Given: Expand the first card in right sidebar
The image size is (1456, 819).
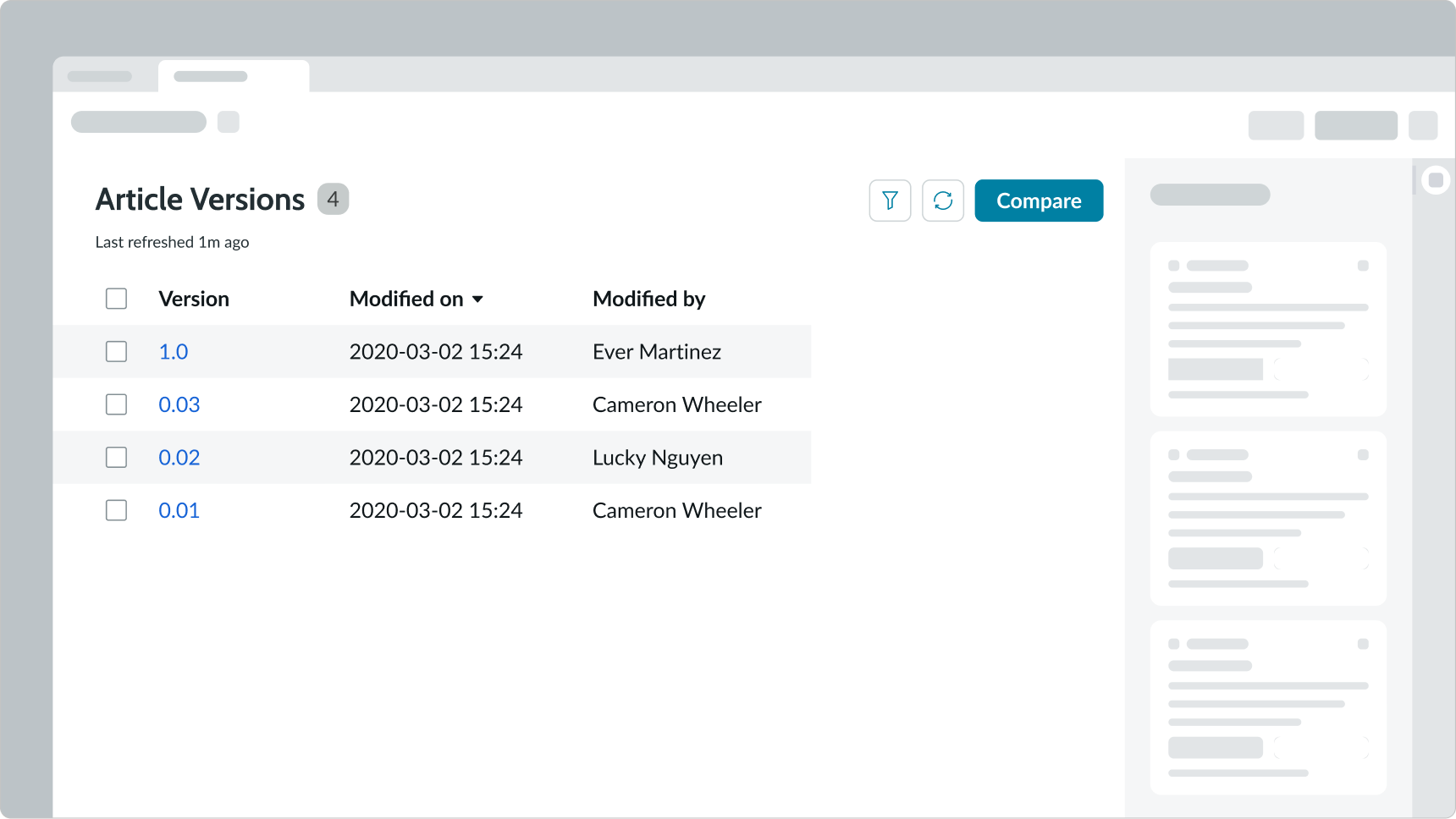Looking at the screenshot, I should 1363,265.
